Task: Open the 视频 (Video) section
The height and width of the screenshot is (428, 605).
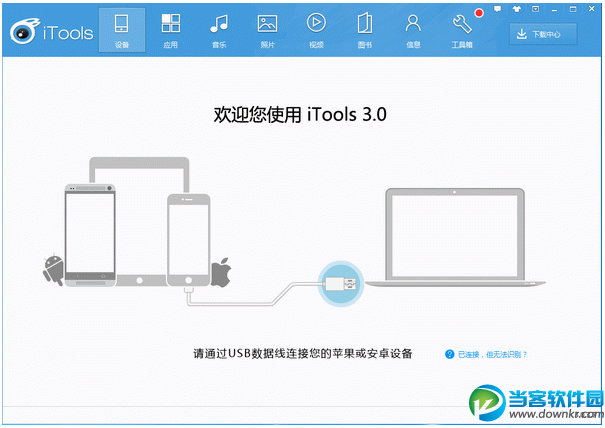Action: coord(316,30)
